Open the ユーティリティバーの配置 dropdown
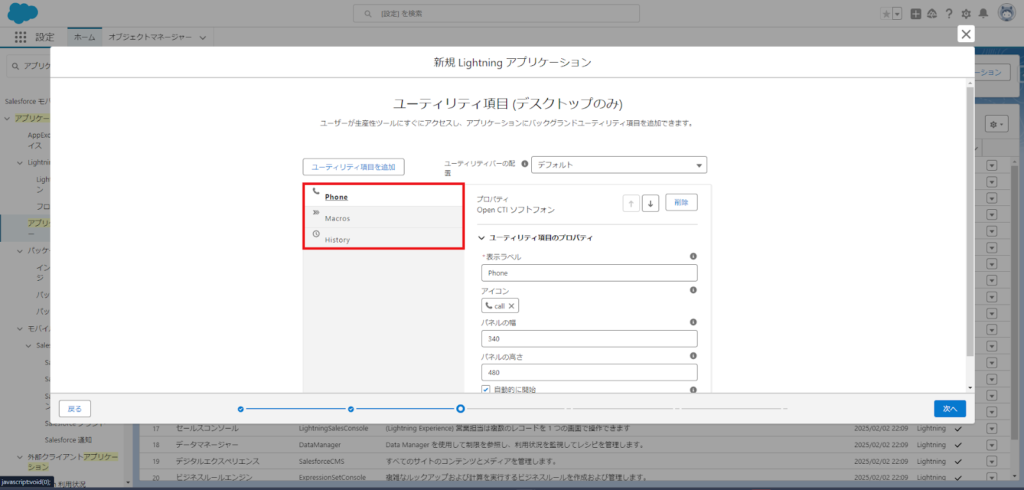 click(x=619, y=165)
